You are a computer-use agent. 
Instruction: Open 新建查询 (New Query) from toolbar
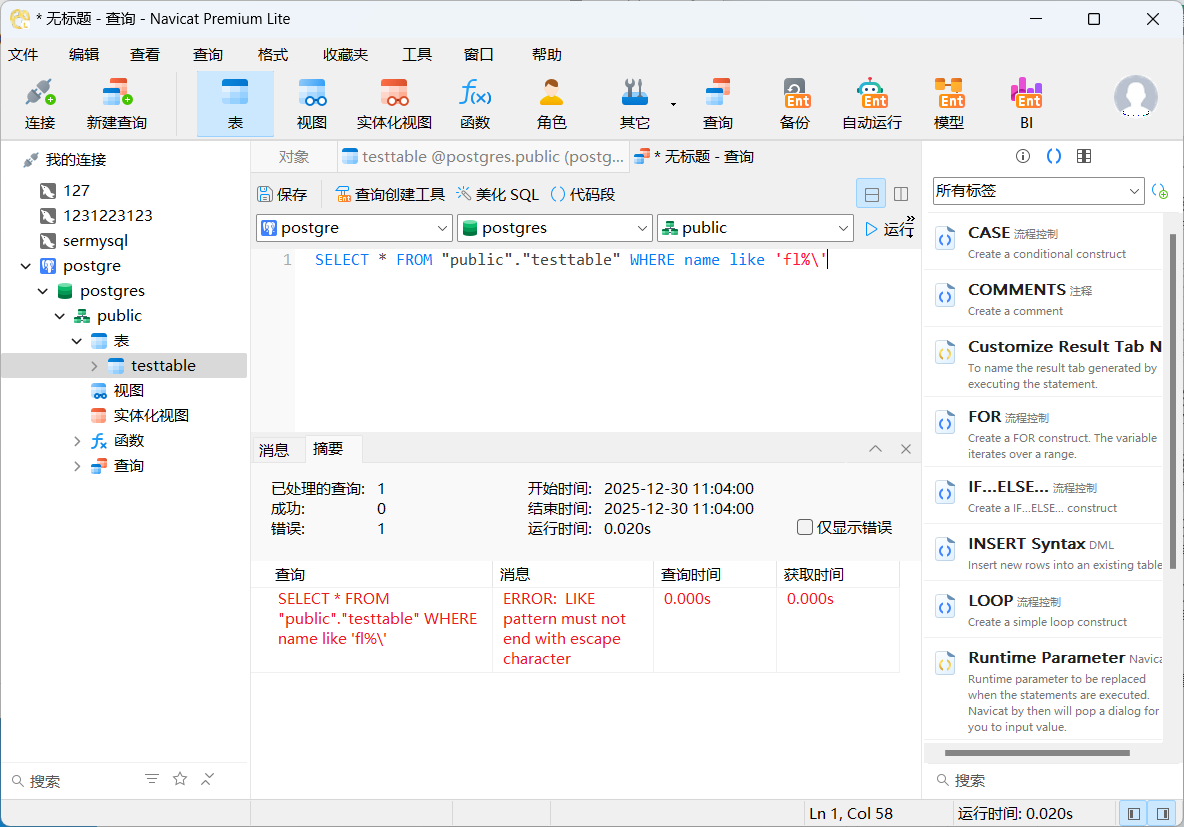[116, 104]
